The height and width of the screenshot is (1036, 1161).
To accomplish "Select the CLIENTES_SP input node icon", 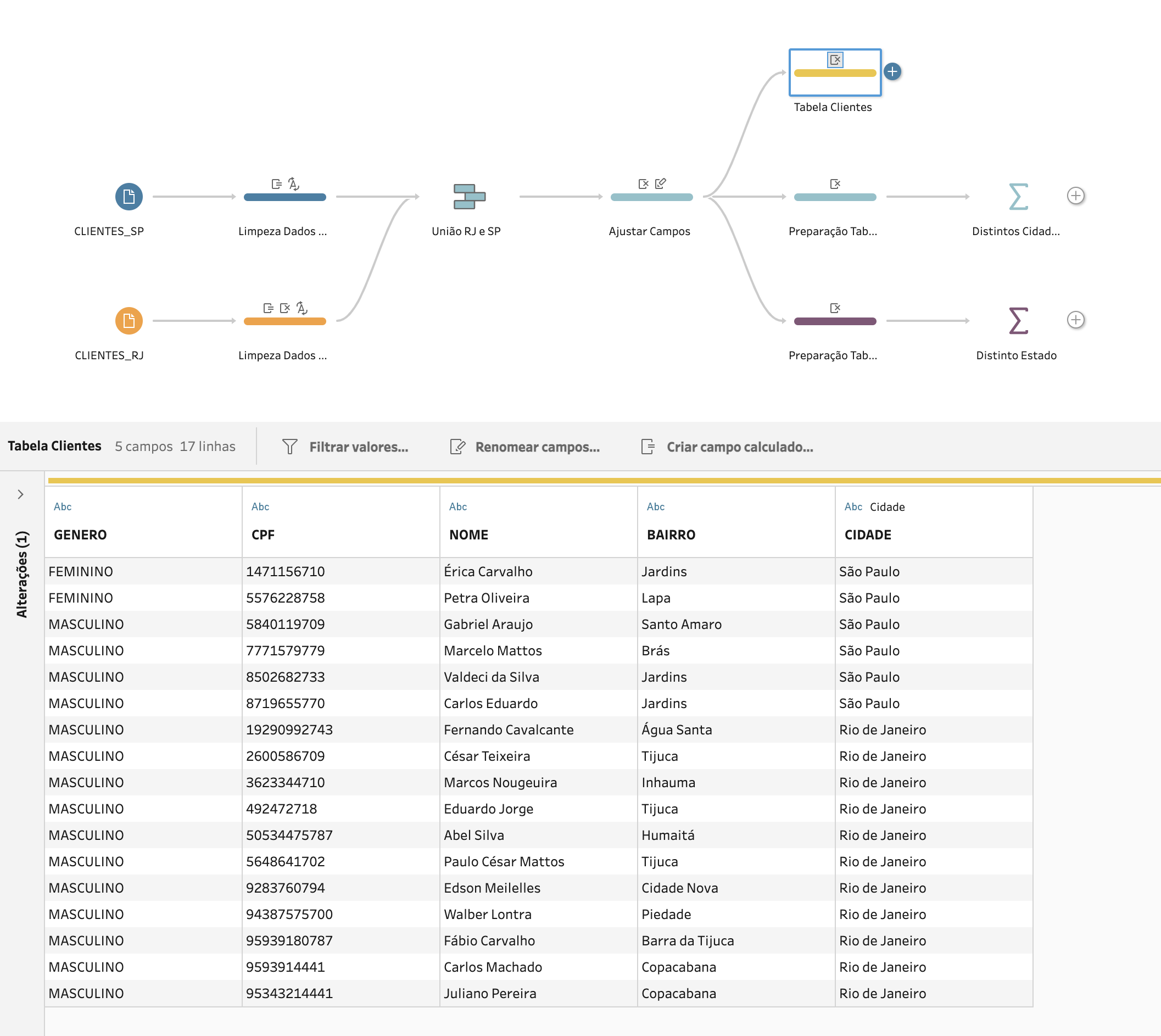I will pos(128,197).
